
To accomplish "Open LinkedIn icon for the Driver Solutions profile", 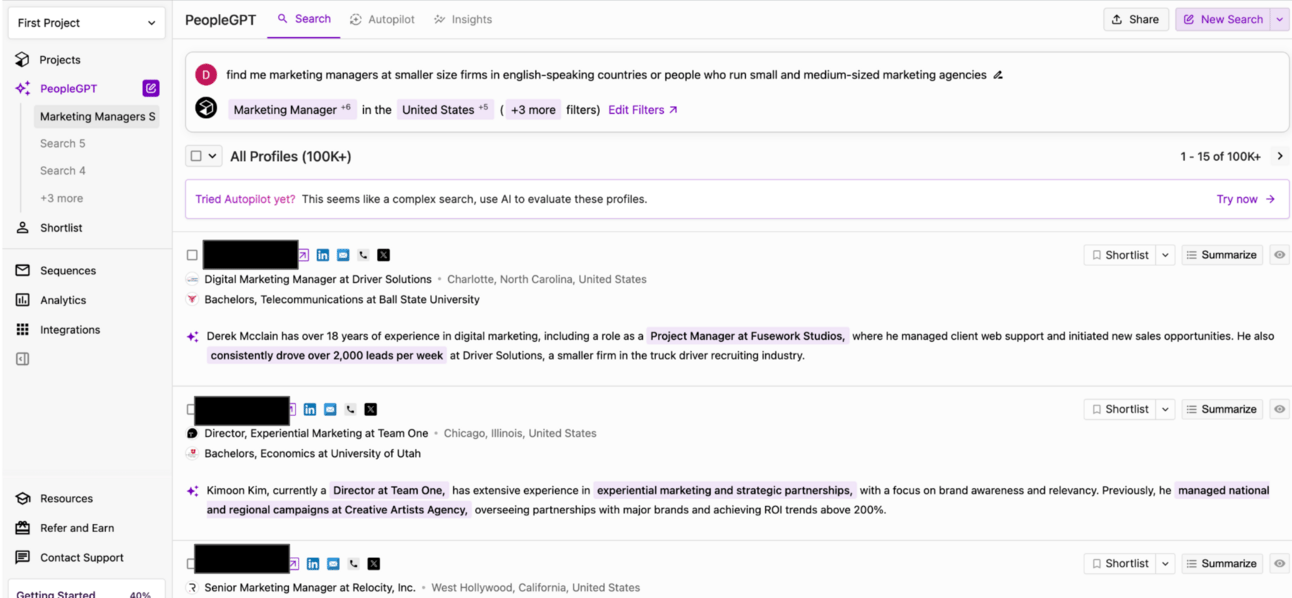I will pos(322,255).
